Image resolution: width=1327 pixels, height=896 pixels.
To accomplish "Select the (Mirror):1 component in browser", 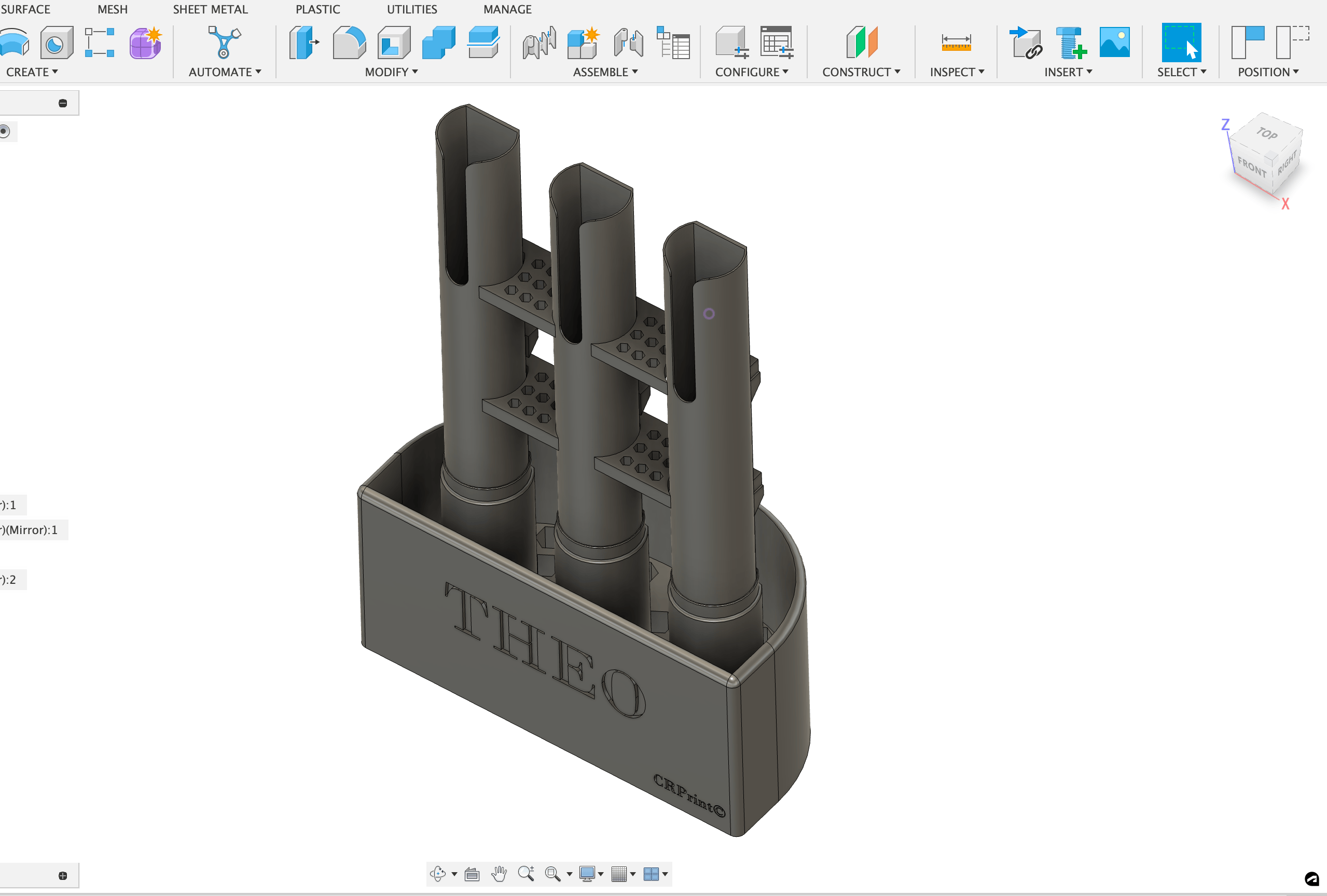I will tap(32, 530).
